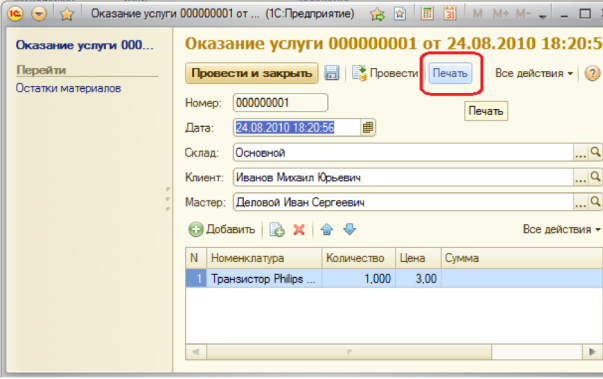Click the Цена column header

pos(418,258)
